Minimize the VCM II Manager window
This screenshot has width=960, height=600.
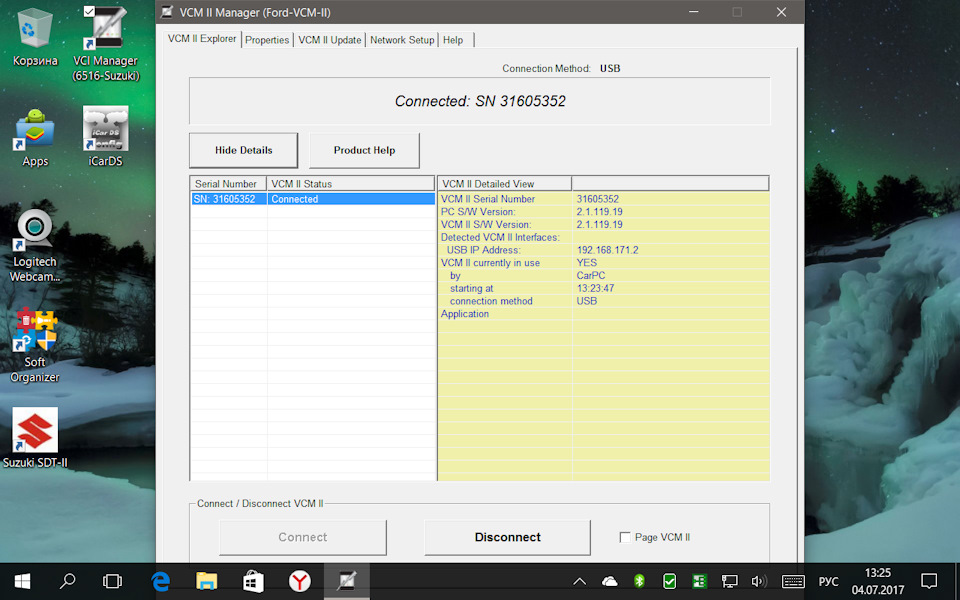click(x=693, y=12)
